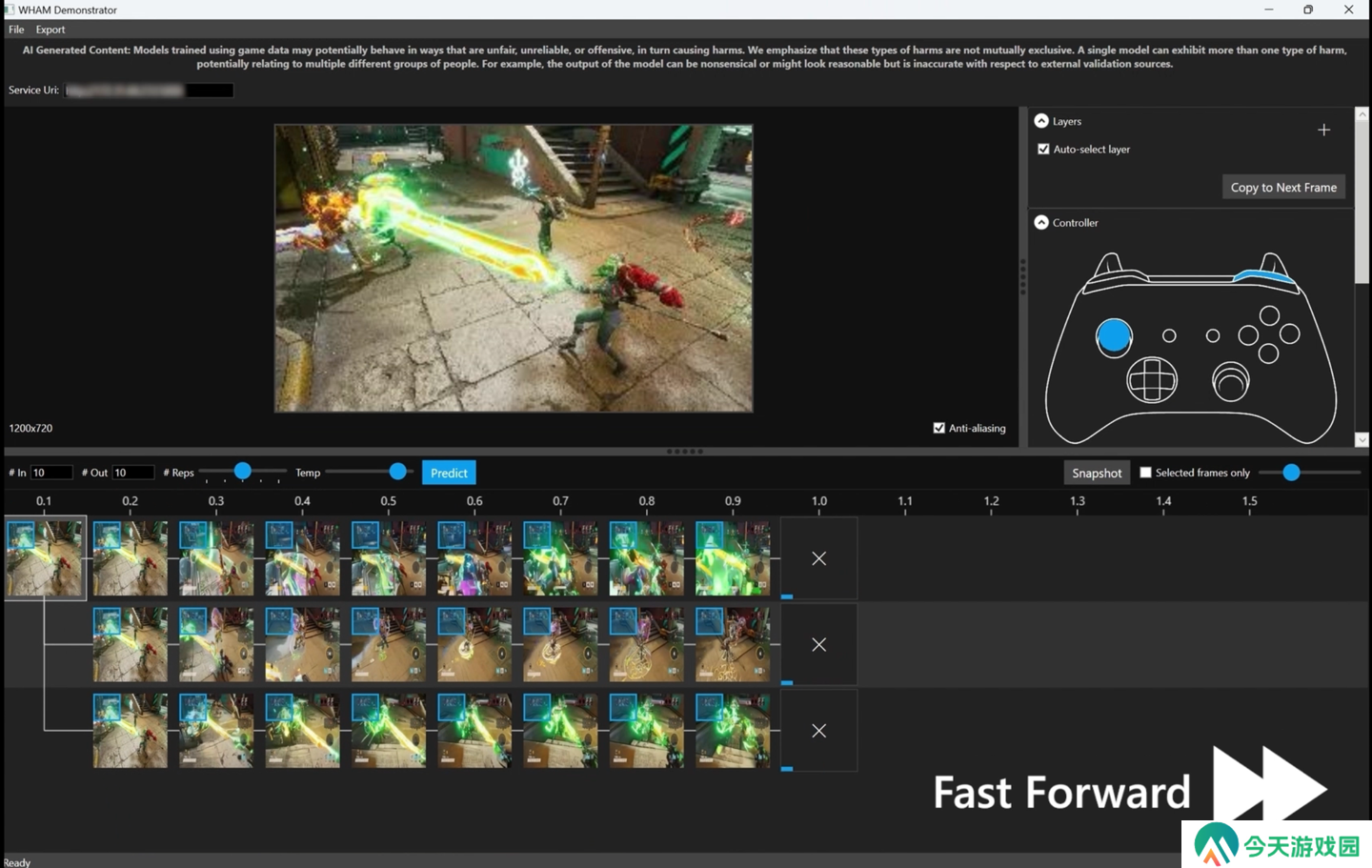Select top row frame thumbnail at 0.3
Viewport: 1372px width, 868px height.
[216, 558]
